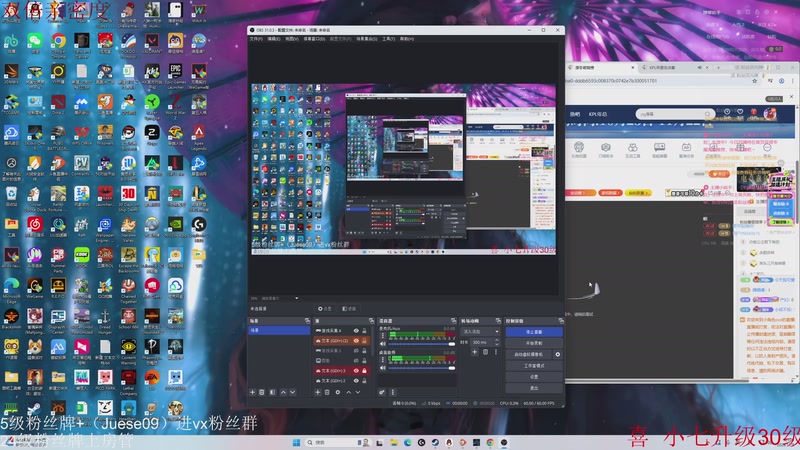Pop out the Scenes dock icon
This screenshot has width=800, height=450.
307,321
